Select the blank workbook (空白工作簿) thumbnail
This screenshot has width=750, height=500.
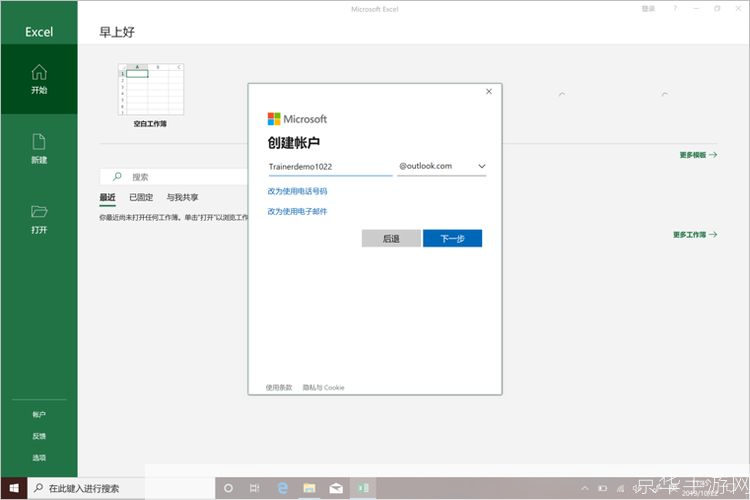coord(151,90)
